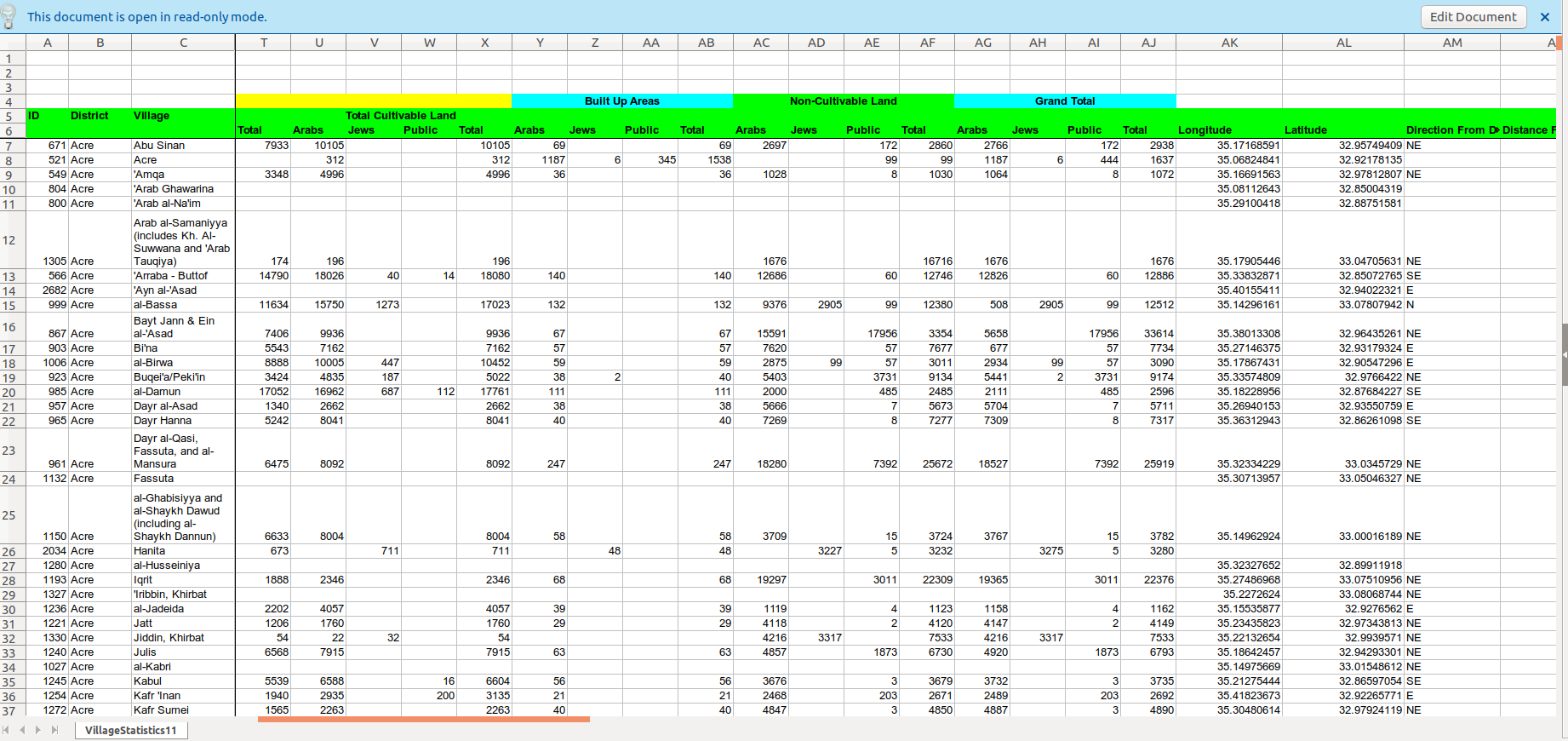Select the Grand Total header cell
Screen dimensions: 1568x741
[x=1065, y=101]
